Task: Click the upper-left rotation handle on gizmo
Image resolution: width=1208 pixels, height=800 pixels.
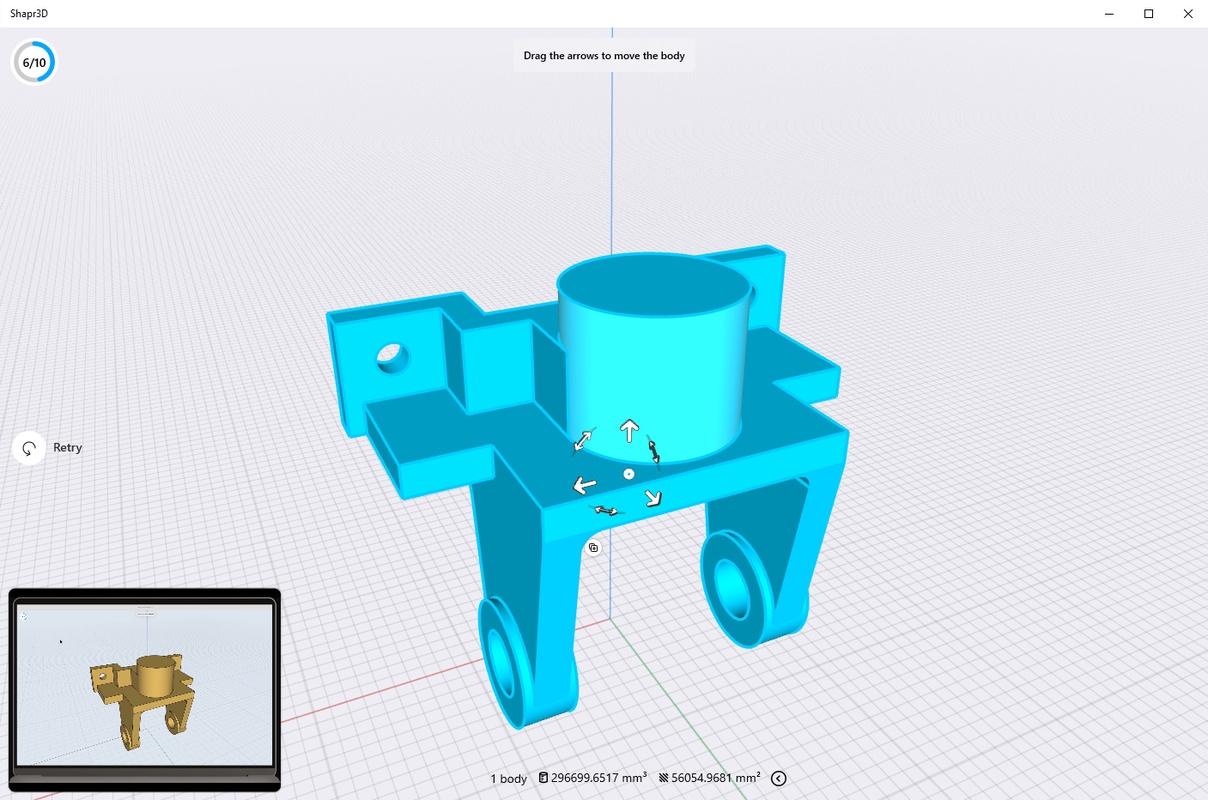Action: (x=583, y=440)
